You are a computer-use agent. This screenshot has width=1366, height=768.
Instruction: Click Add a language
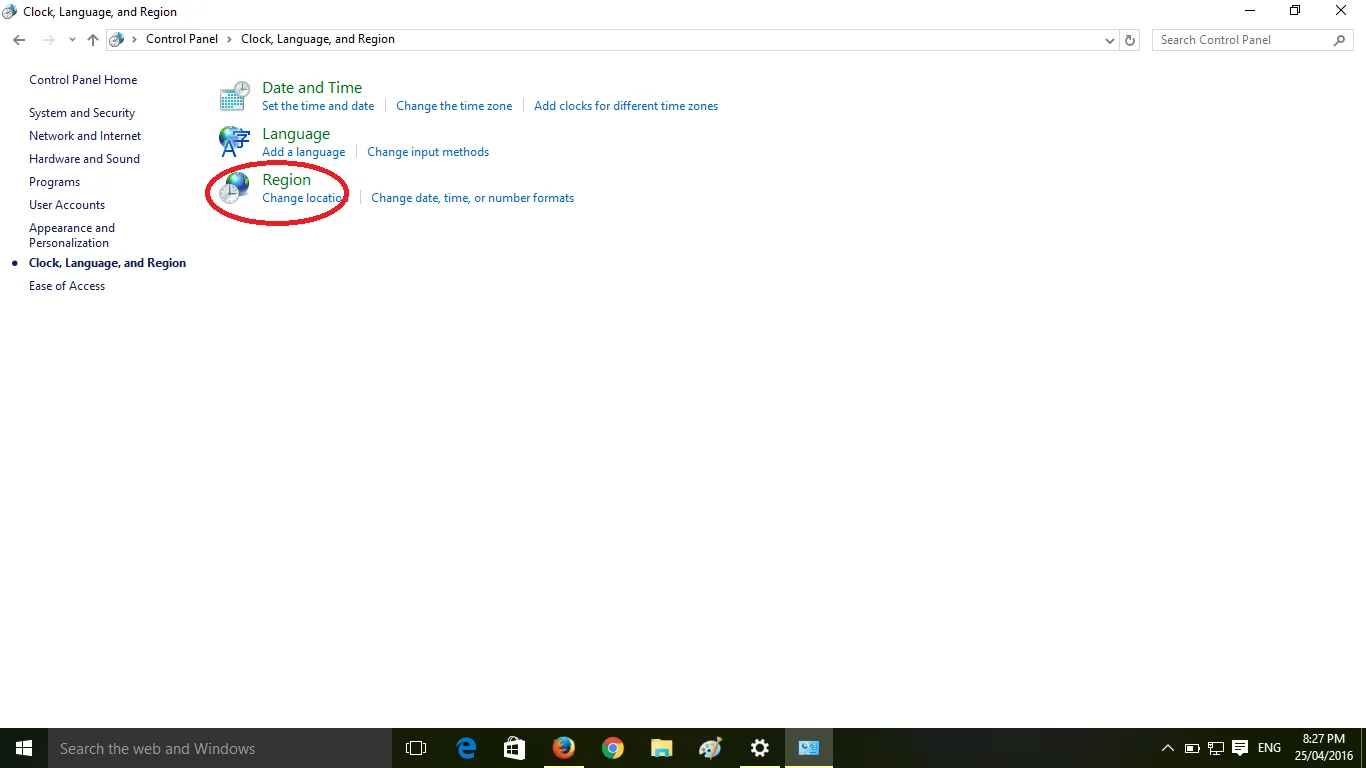304,152
